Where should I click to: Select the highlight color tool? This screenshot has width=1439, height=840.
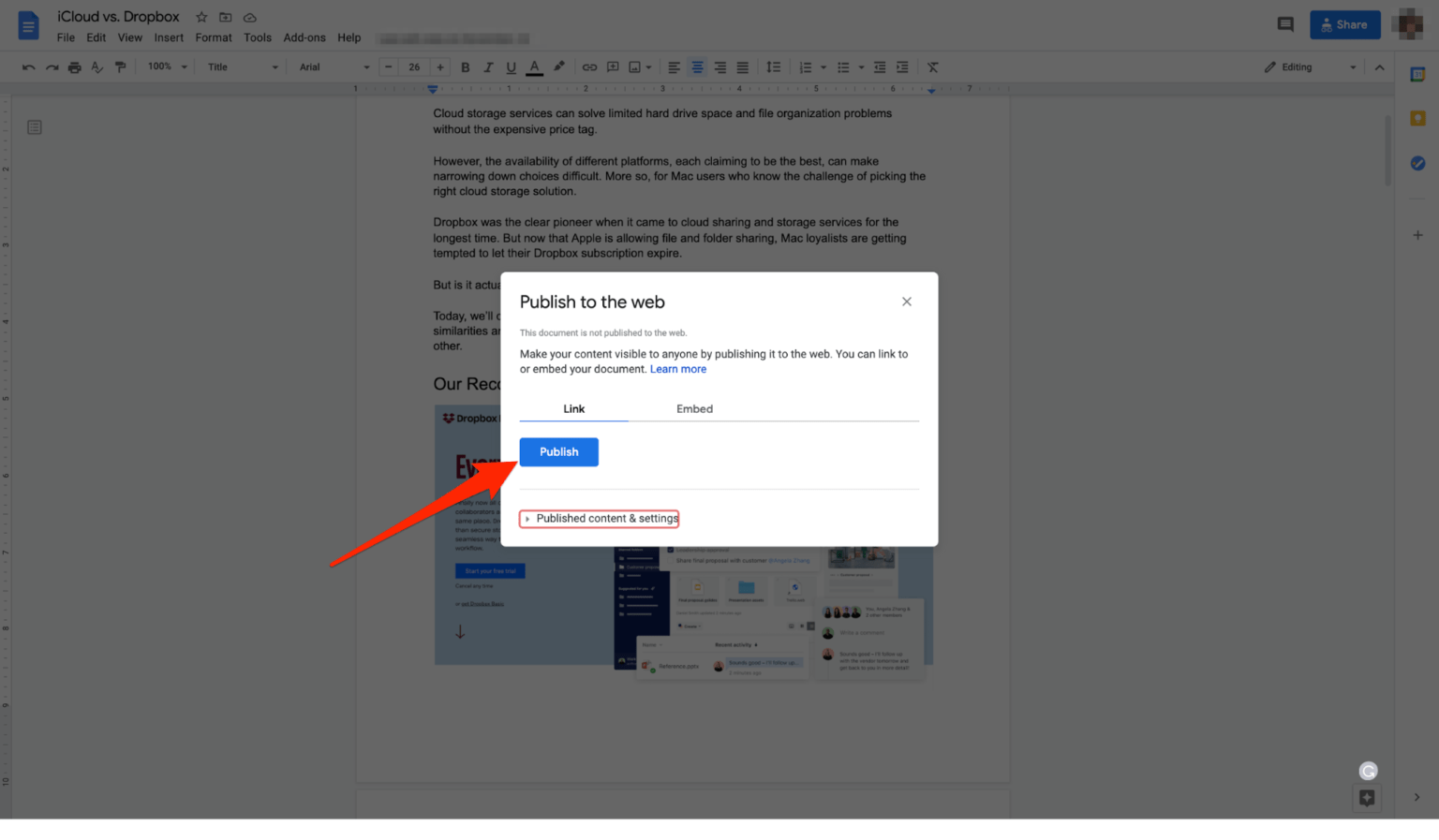[x=558, y=66]
